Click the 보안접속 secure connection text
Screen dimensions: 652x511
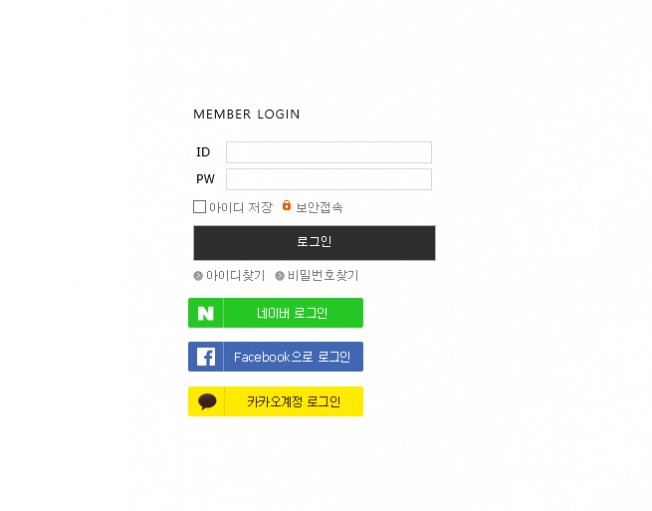[319, 207]
